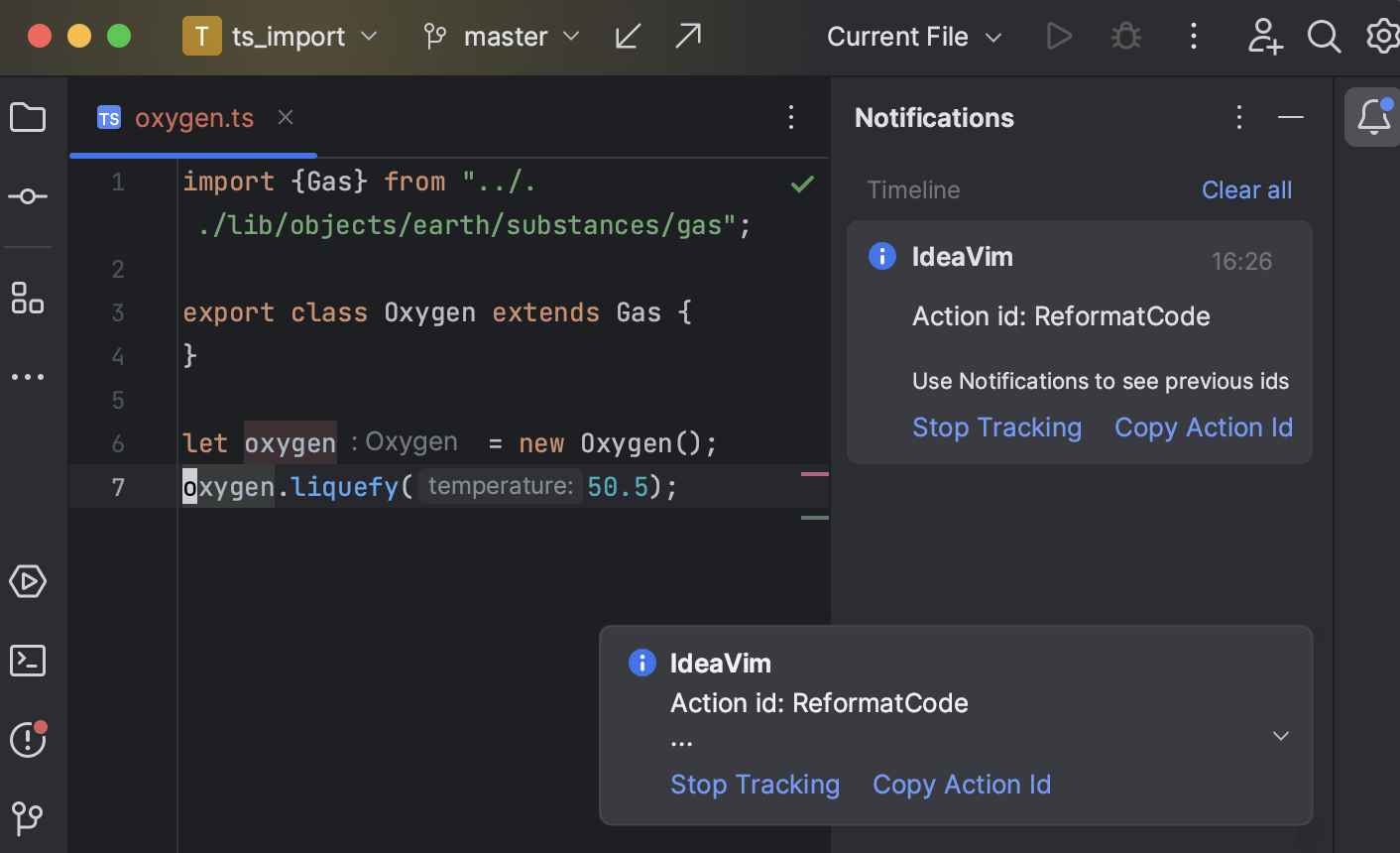Toggle the Notifications bell panel
The width and height of the screenshot is (1400, 853).
(1373, 117)
